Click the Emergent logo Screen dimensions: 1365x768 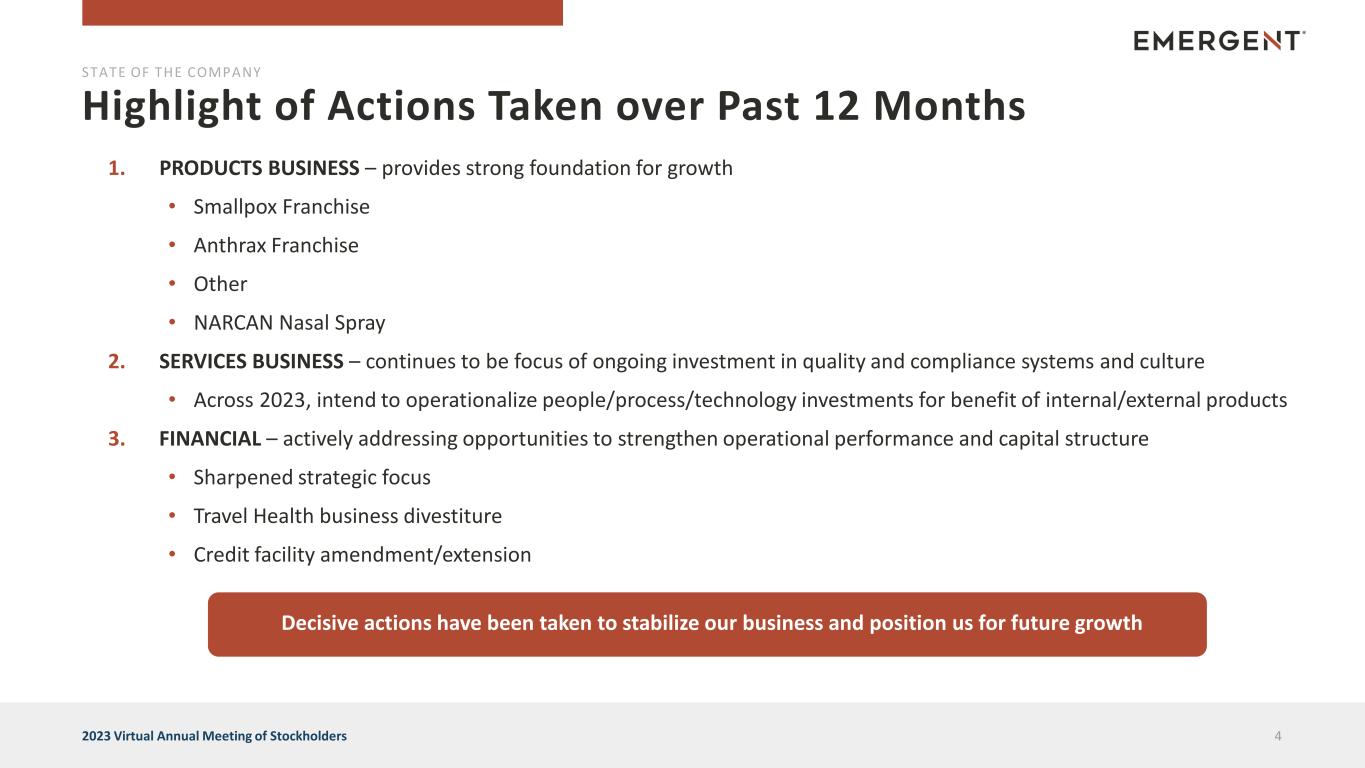coord(1219,40)
